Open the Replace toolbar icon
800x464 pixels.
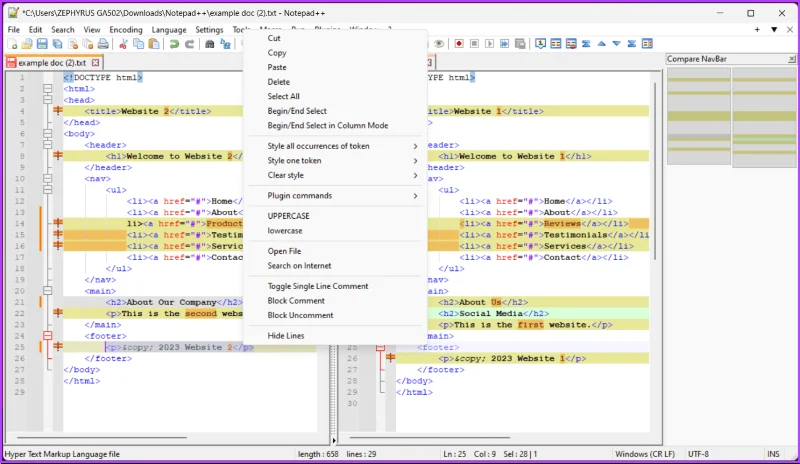tap(225, 44)
